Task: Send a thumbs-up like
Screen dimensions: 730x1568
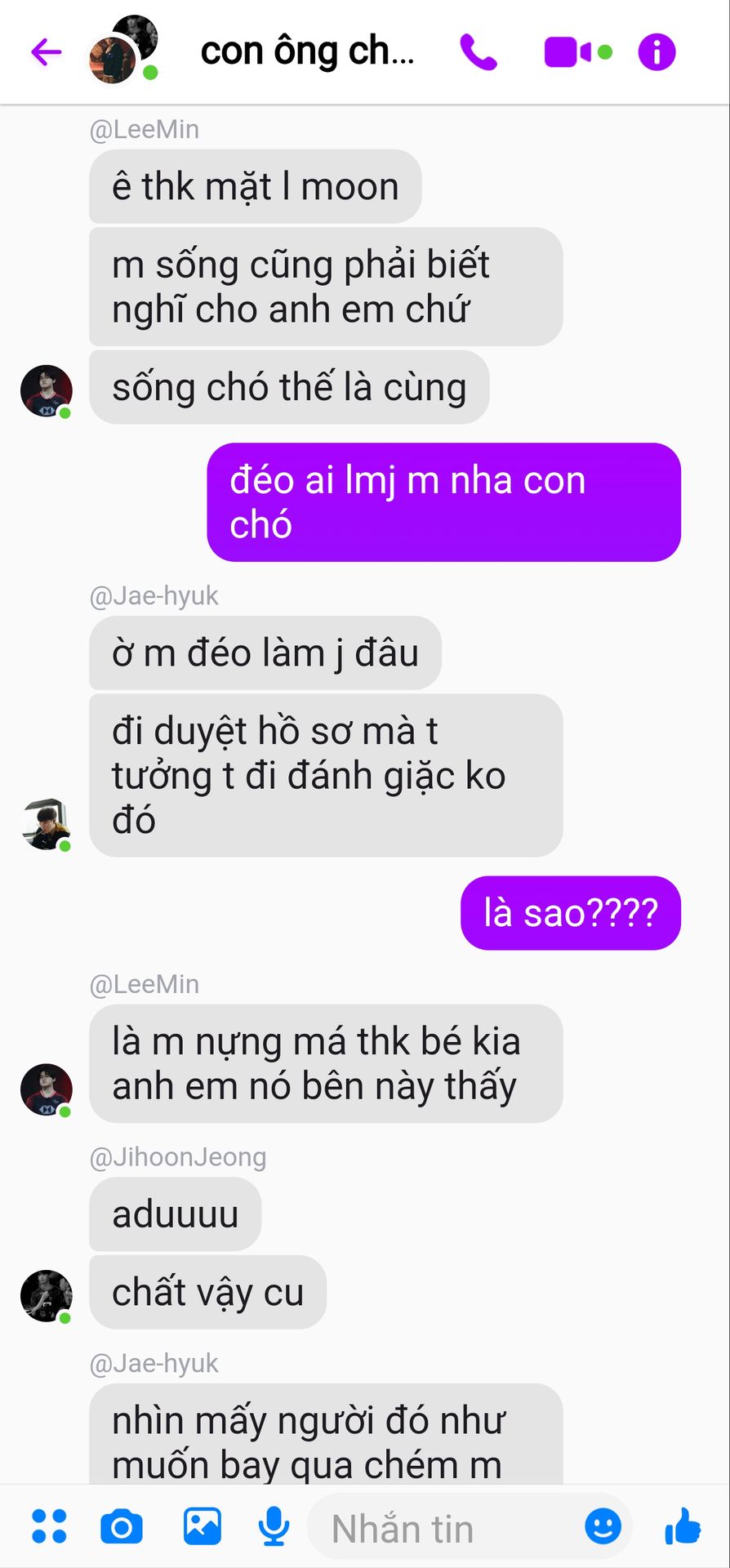Action: coord(683,1526)
